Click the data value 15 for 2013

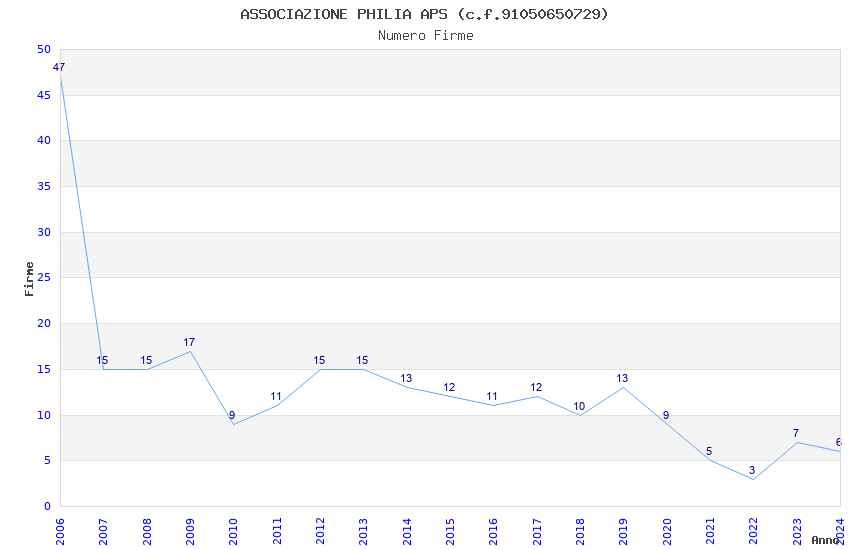point(362,360)
